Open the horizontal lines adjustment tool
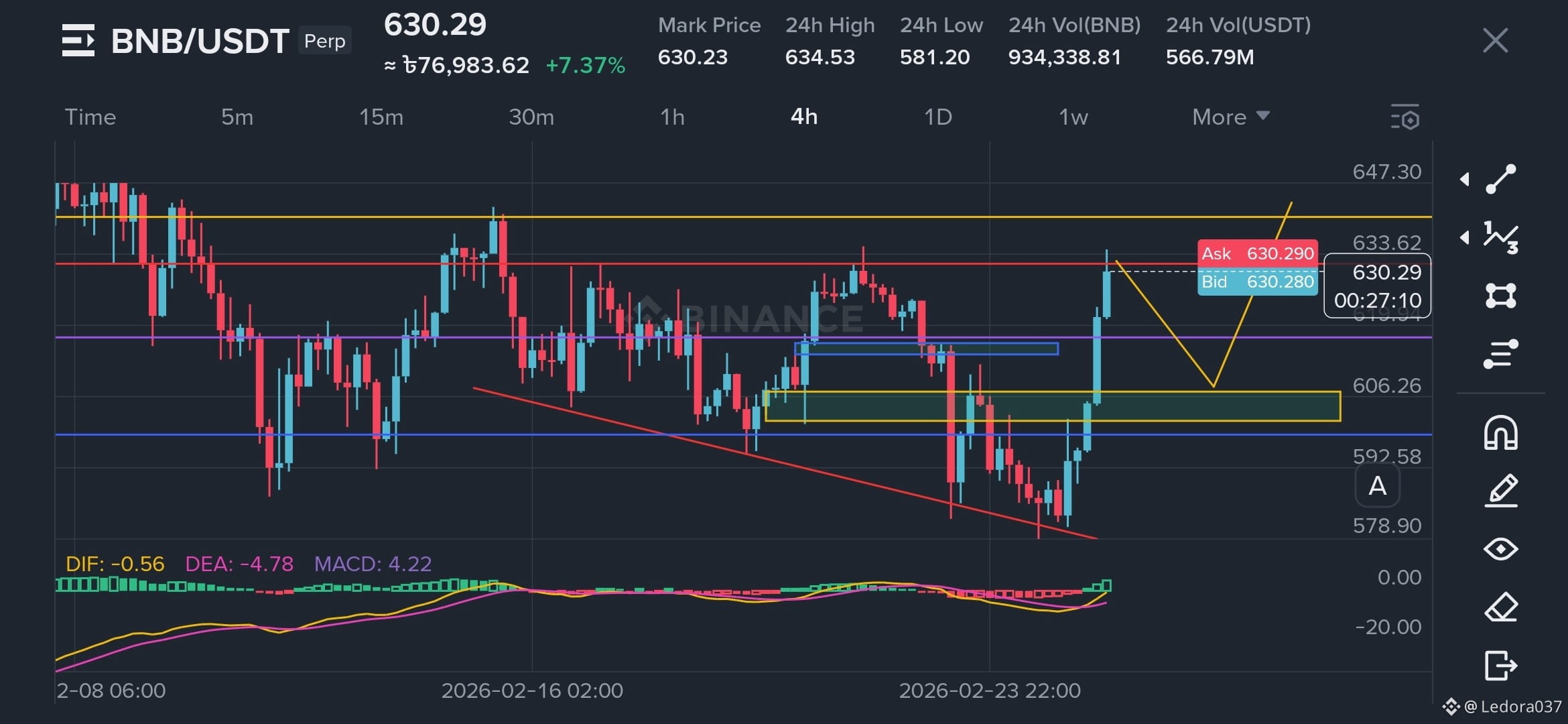Image resolution: width=1568 pixels, height=724 pixels. pyautogui.click(x=1501, y=354)
